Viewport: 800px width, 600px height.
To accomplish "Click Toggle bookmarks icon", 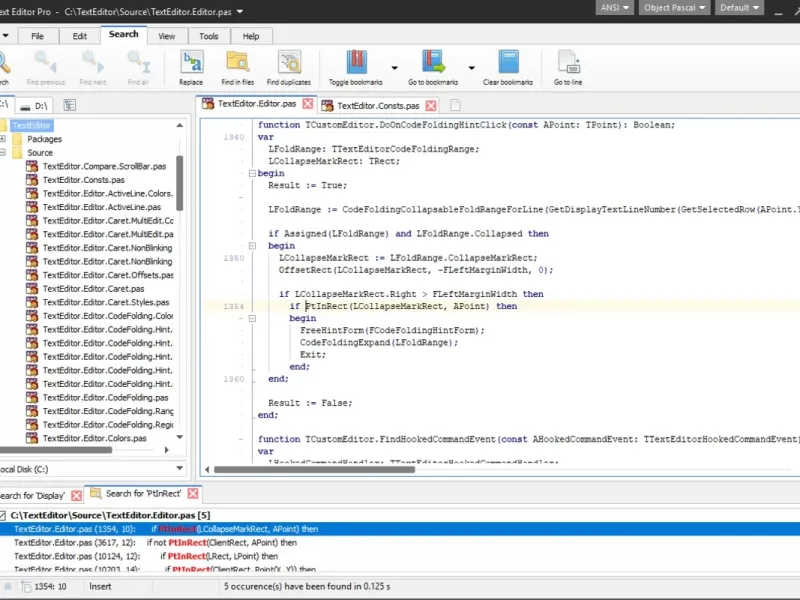I will pyautogui.click(x=356, y=67).
